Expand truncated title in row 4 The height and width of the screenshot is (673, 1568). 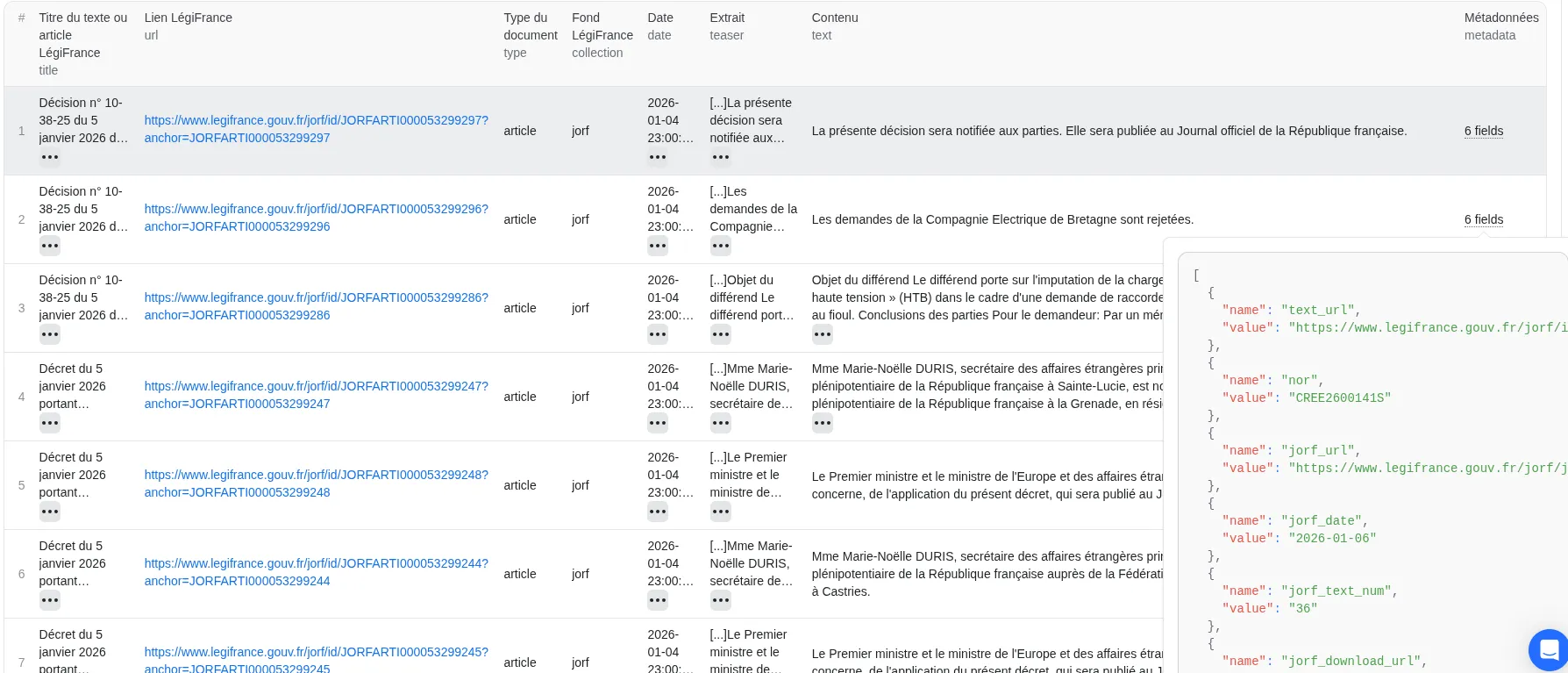point(50,424)
